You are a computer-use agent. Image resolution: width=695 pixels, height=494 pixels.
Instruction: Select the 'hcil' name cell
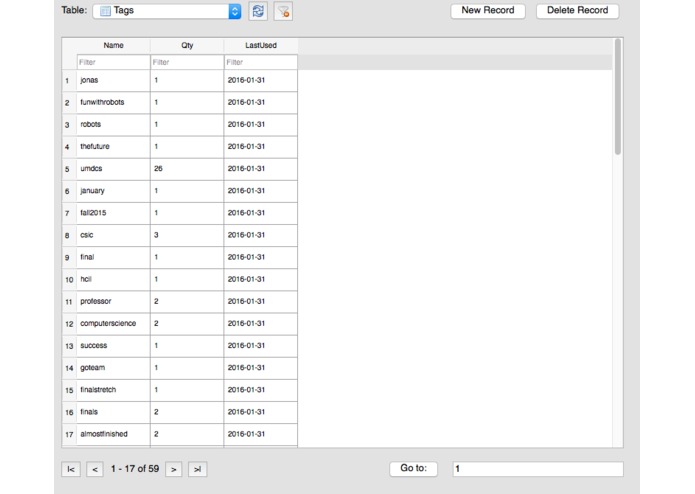click(x=113, y=280)
